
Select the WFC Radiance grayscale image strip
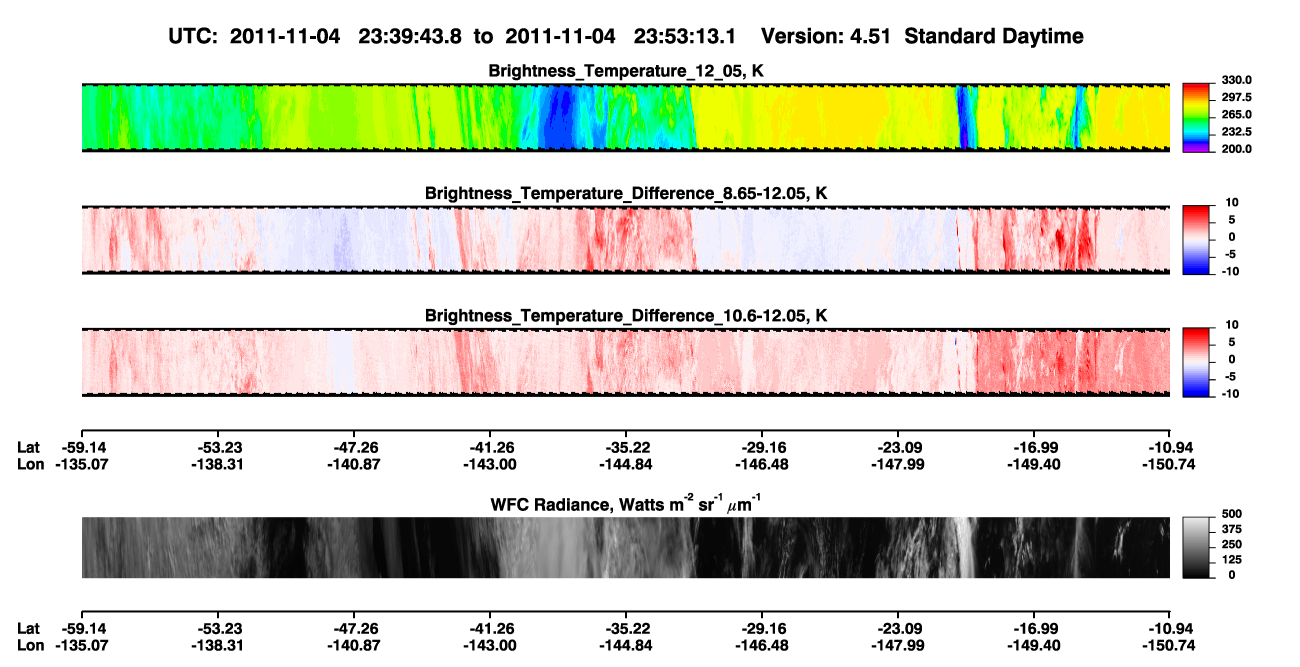[625, 547]
